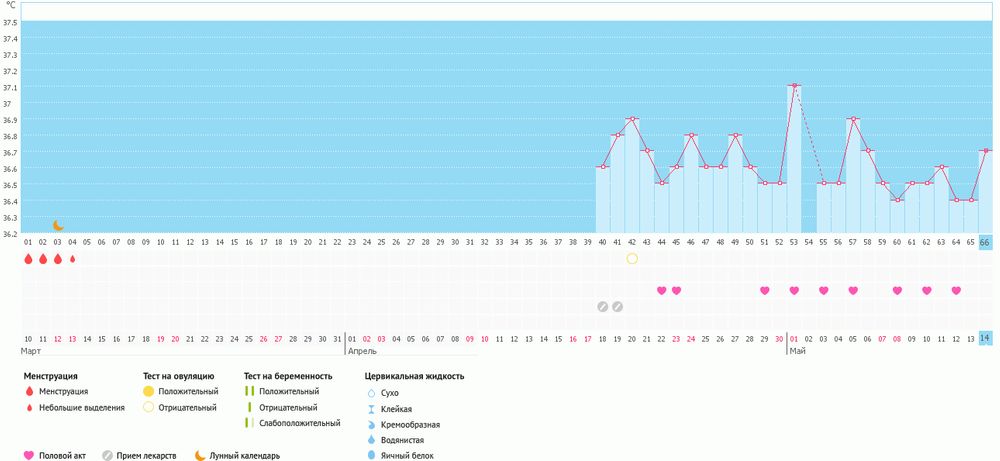
Task: Click the 36.9 temperature point on day 42
Action: (632, 119)
